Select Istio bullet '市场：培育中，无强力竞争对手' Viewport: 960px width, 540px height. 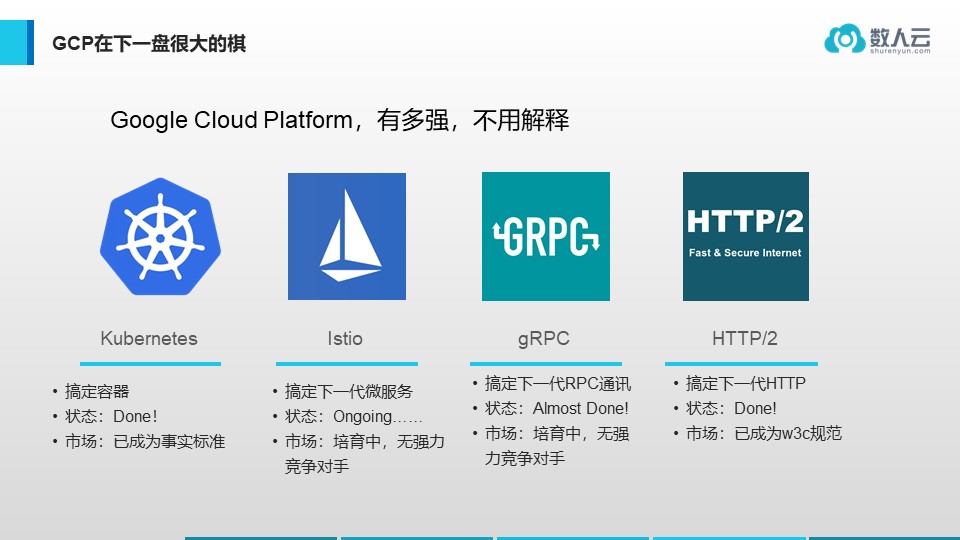[x=364, y=454]
